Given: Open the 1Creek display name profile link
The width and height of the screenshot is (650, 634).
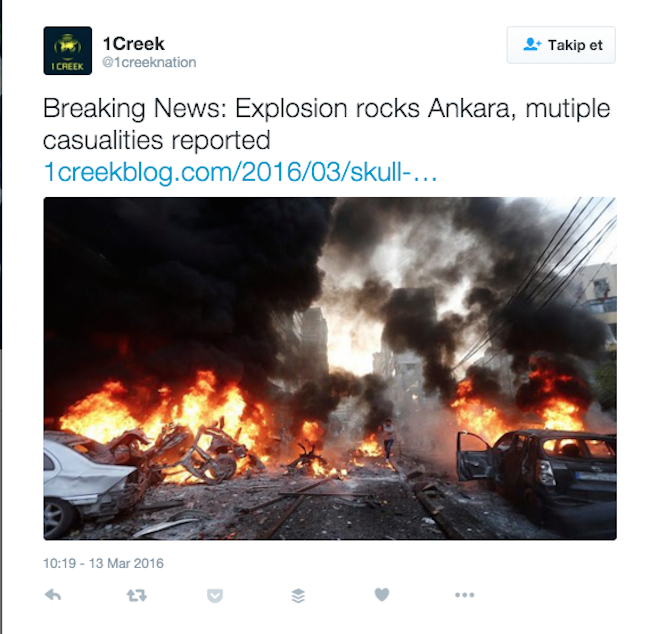Looking at the screenshot, I should pyautogui.click(x=133, y=44).
